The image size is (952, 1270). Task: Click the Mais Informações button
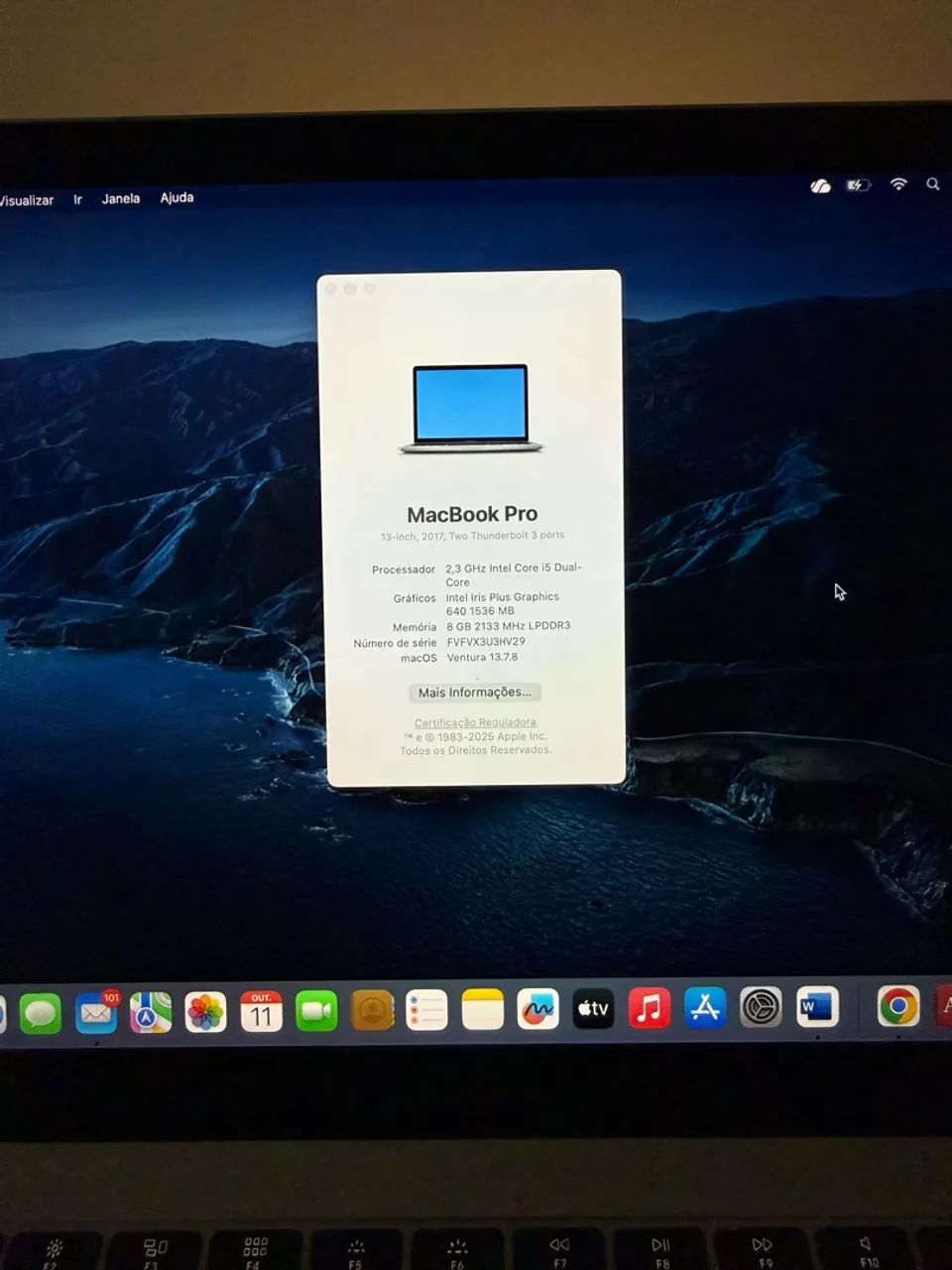[475, 693]
